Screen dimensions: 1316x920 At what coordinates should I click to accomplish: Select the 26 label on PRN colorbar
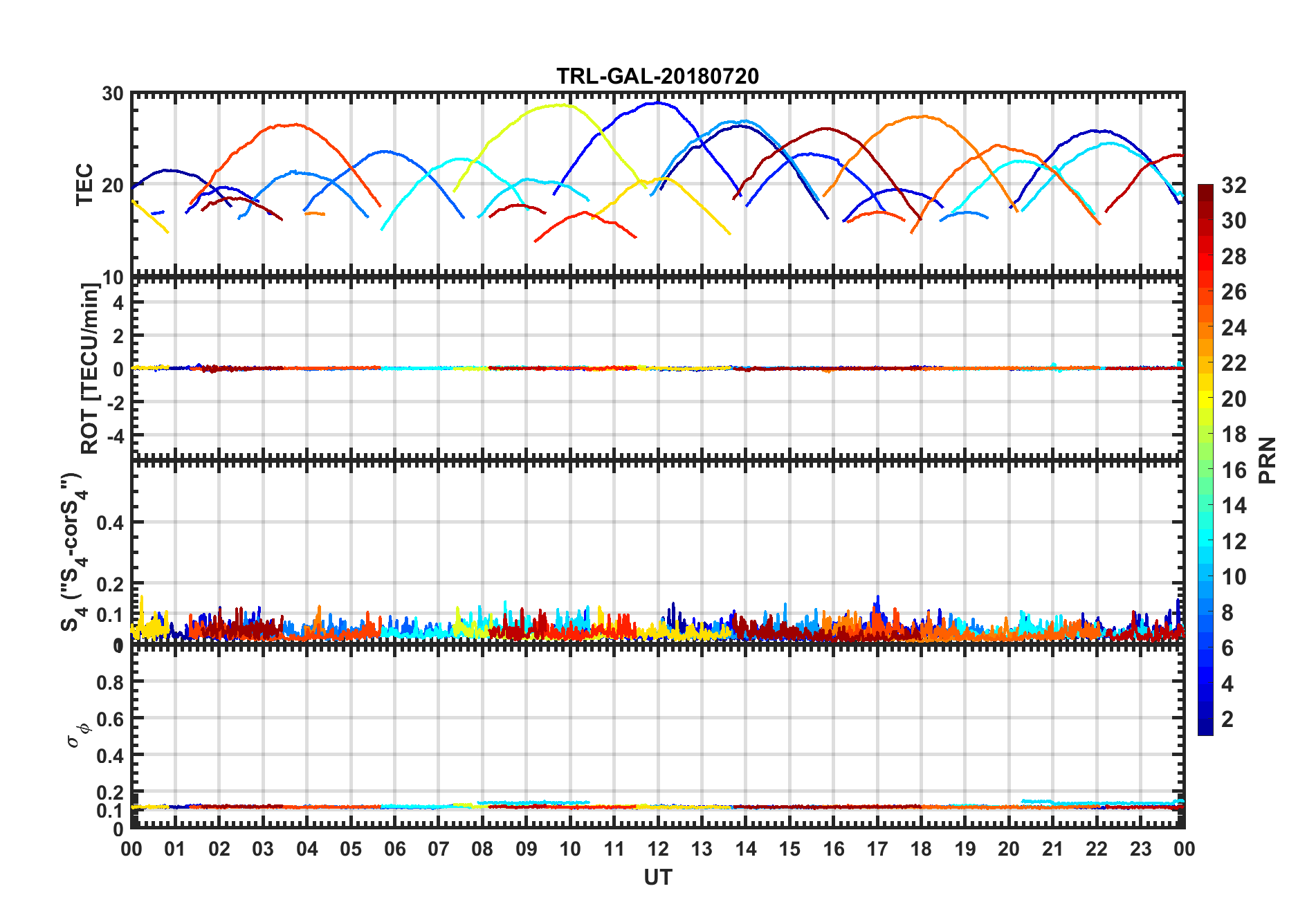[1234, 292]
